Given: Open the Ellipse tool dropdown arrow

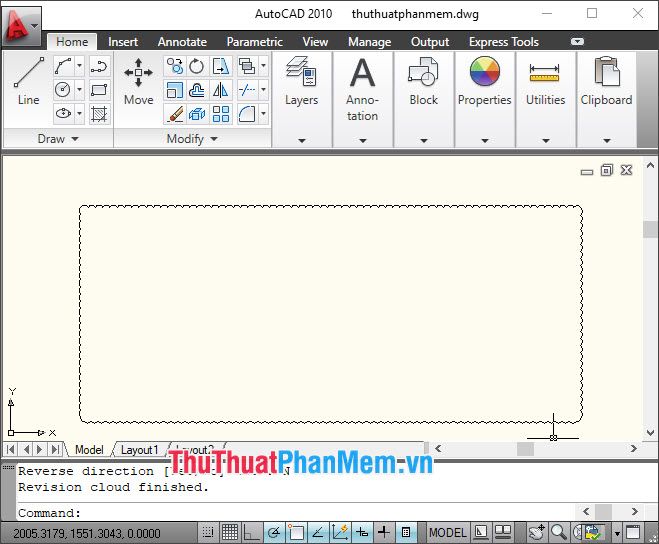Looking at the screenshot, I should click(x=79, y=114).
